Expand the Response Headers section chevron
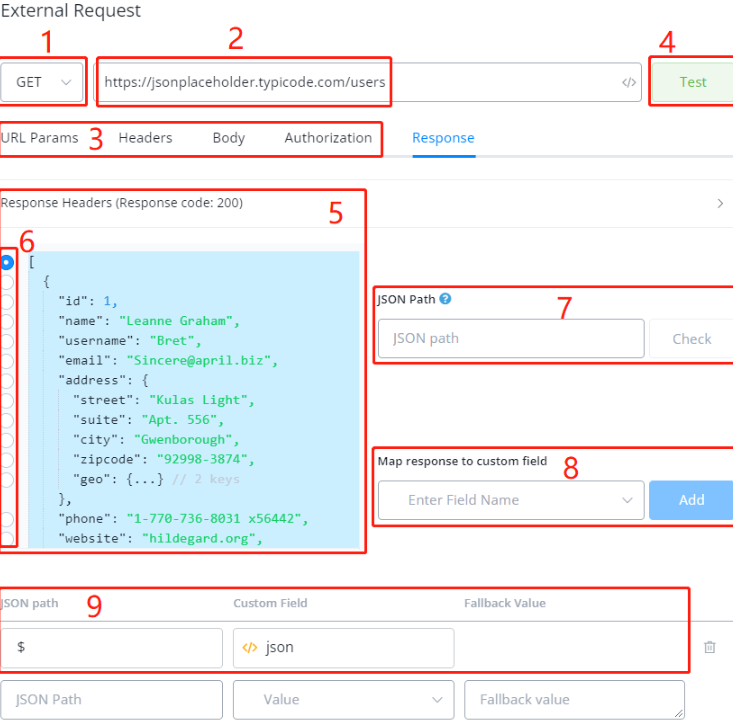The width and height of the screenshot is (733, 720). click(x=720, y=203)
